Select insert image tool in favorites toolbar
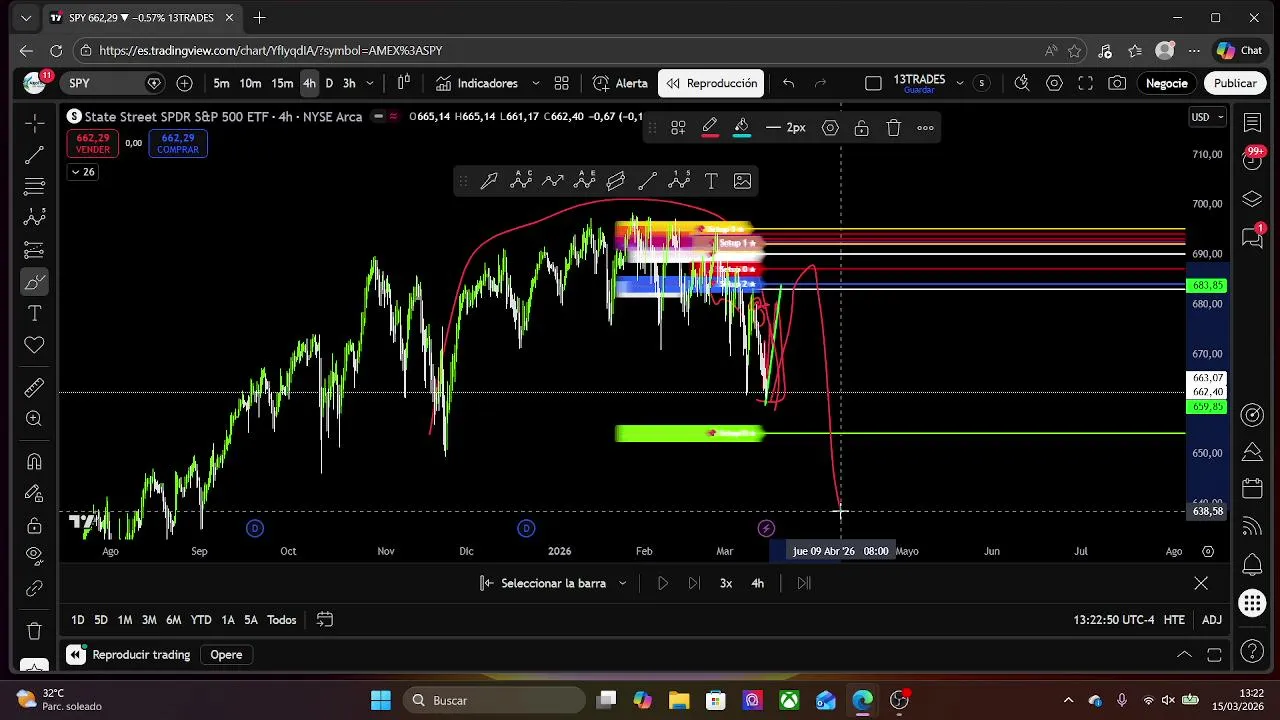1280x720 pixels. pyautogui.click(x=742, y=181)
